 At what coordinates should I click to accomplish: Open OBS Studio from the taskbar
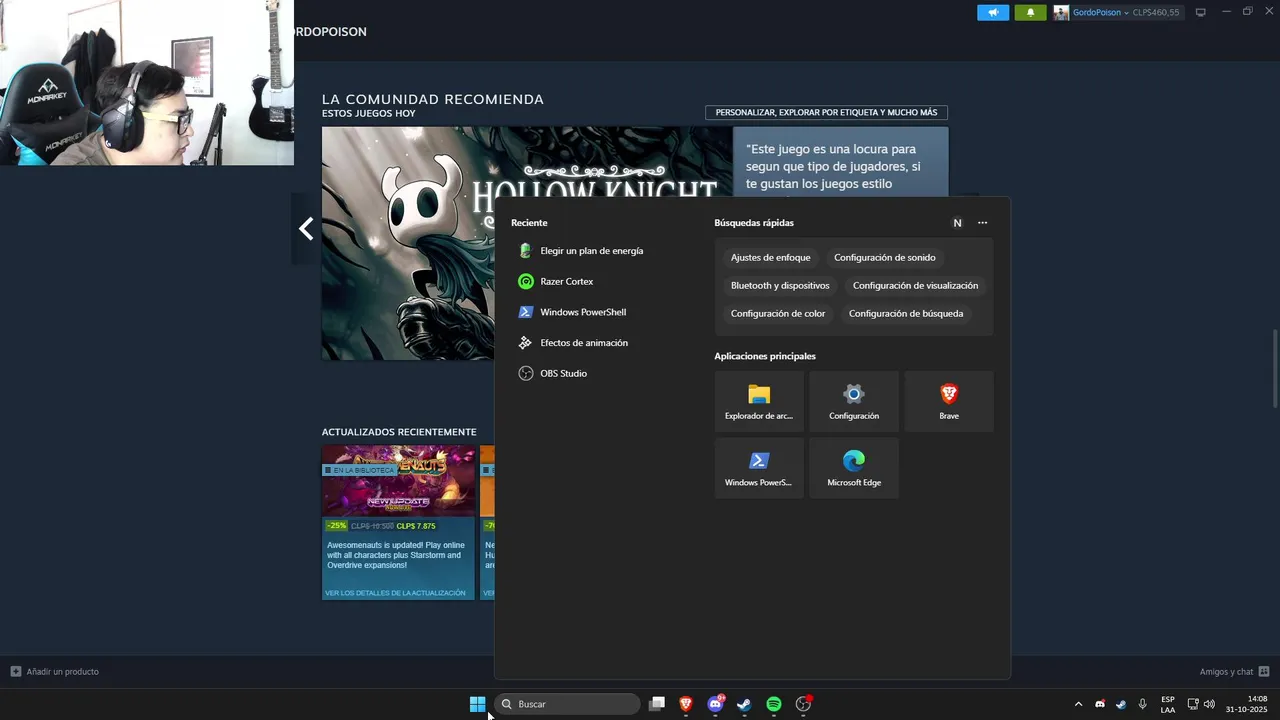tap(803, 704)
